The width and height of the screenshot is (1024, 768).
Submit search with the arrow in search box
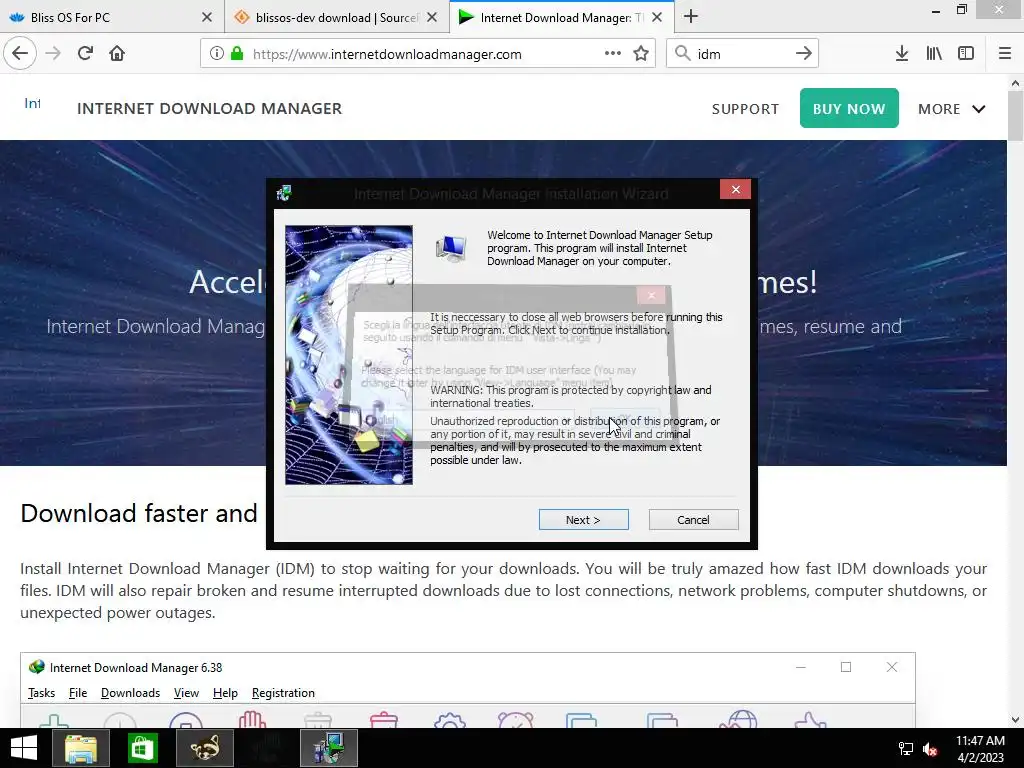[x=804, y=54]
